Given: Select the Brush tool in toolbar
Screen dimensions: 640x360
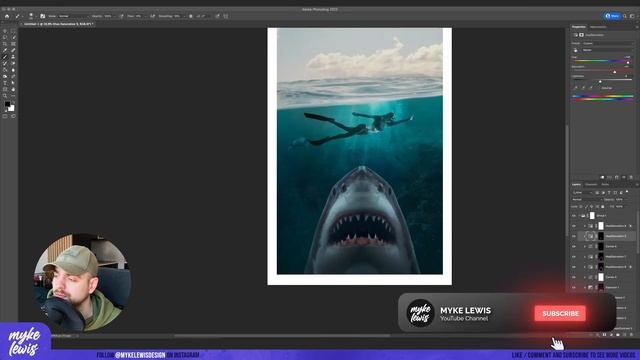Looking at the screenshot, I should [x=5, y=57].
